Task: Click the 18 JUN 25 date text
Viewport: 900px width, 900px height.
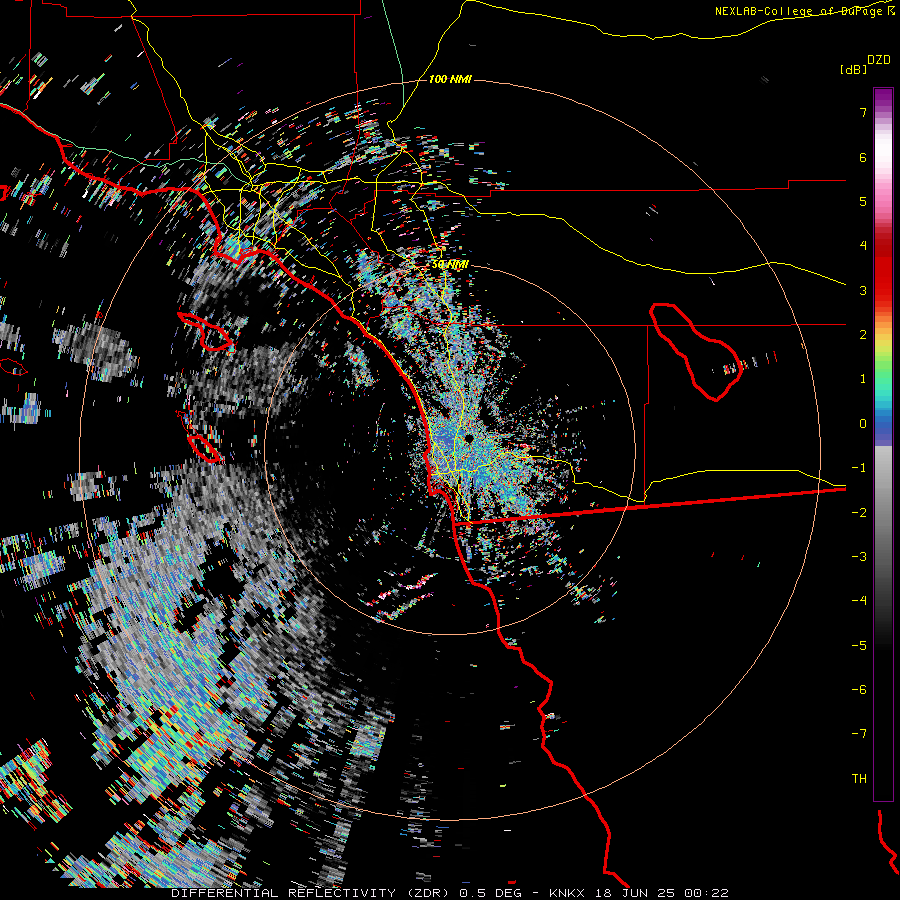Action: [x=635, y=893]
